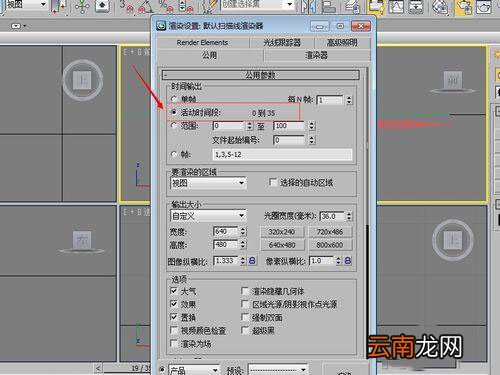The width and height of the screenshot is (500, 375).
Task: Switch to the 公用 tab
Action: (210, 55)
